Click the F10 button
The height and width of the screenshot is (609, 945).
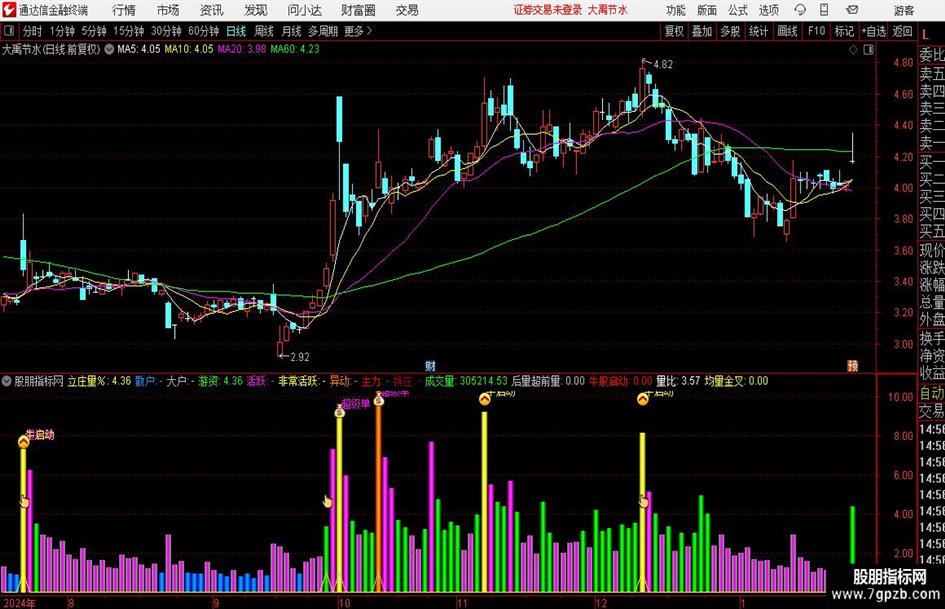[816, 31]
